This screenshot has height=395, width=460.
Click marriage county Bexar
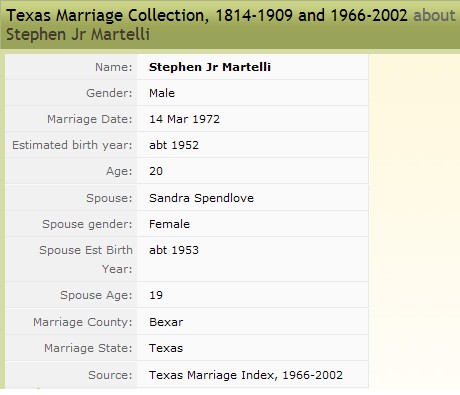point(166,322)
